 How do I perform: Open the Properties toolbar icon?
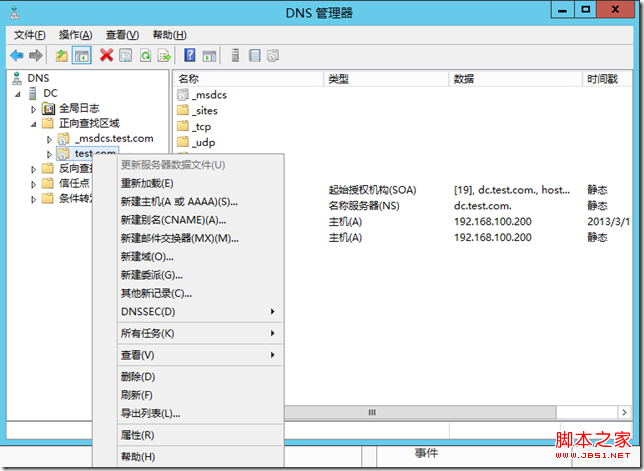126,55
